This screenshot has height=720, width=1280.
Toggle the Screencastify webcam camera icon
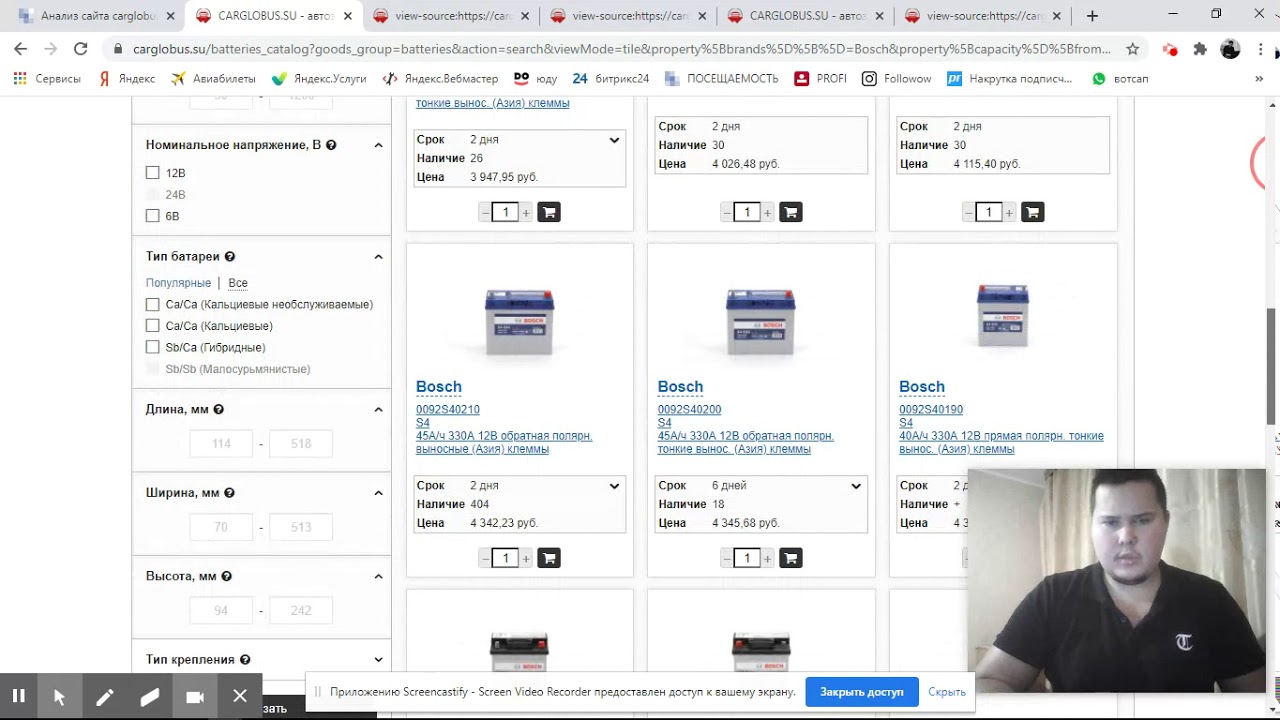[x=195, y=696]
